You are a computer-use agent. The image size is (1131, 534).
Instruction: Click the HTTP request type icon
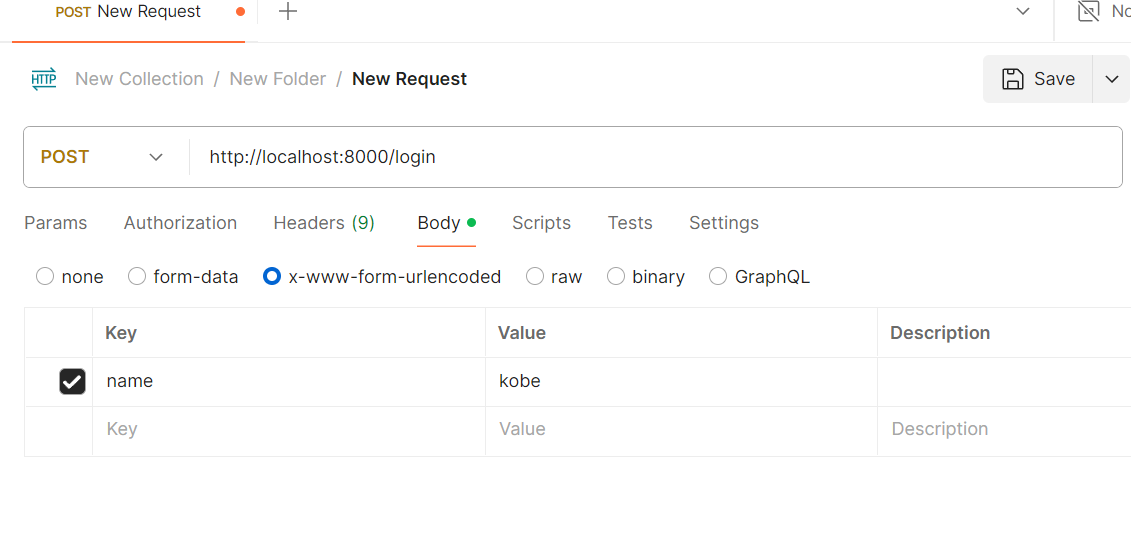44,79
